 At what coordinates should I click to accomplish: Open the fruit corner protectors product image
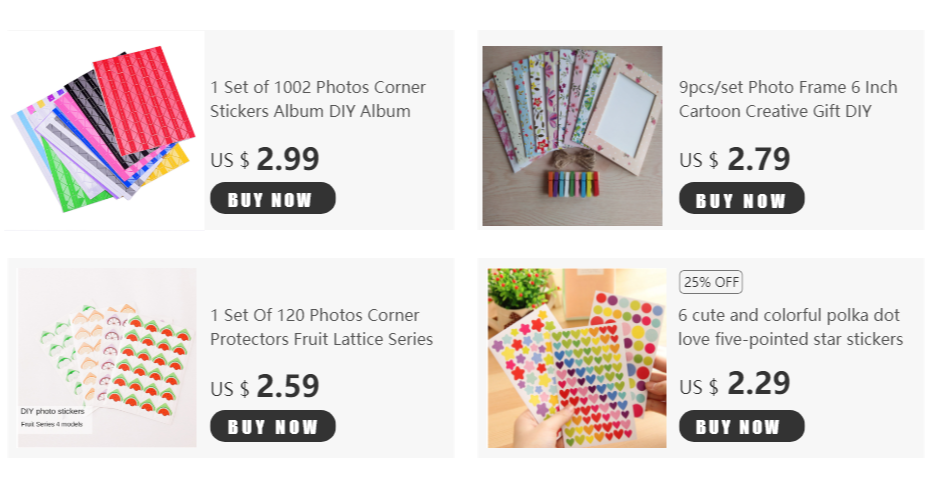click(x=107, y=357)
